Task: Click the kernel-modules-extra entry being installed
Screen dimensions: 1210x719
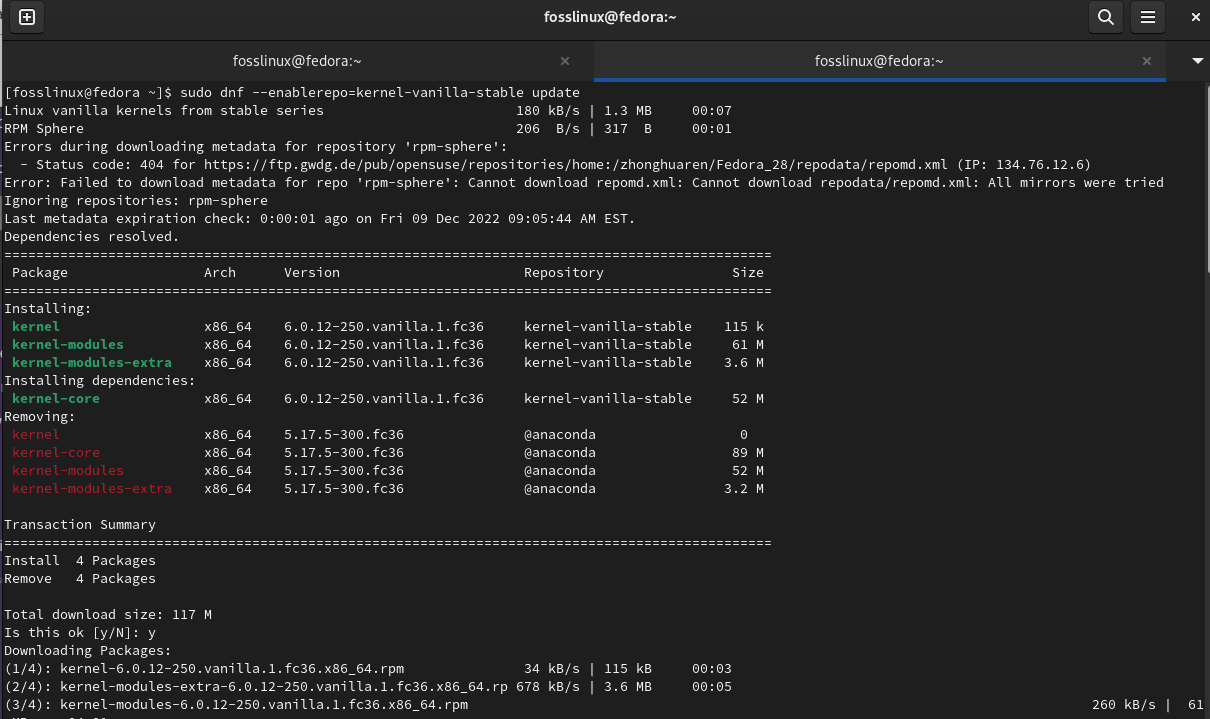Action: tap(92, 362)
